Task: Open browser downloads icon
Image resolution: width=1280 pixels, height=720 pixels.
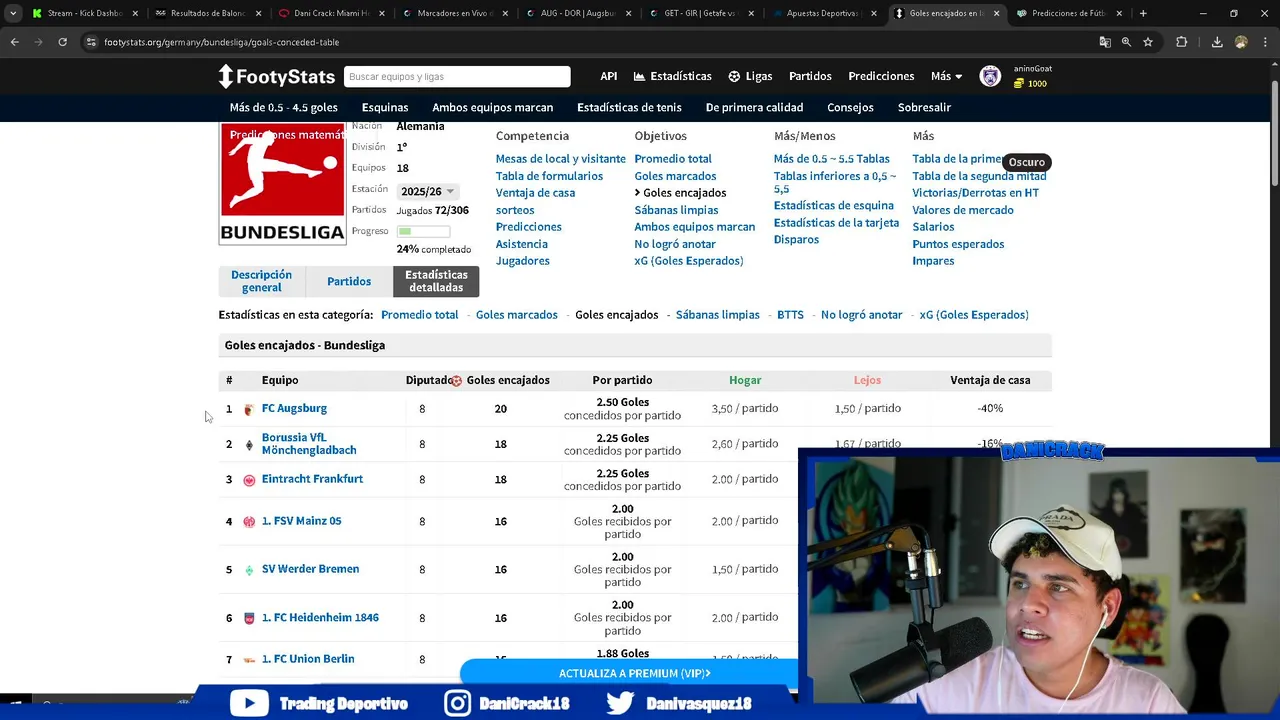Action: pyautogui.click(x=1217, y=42)
